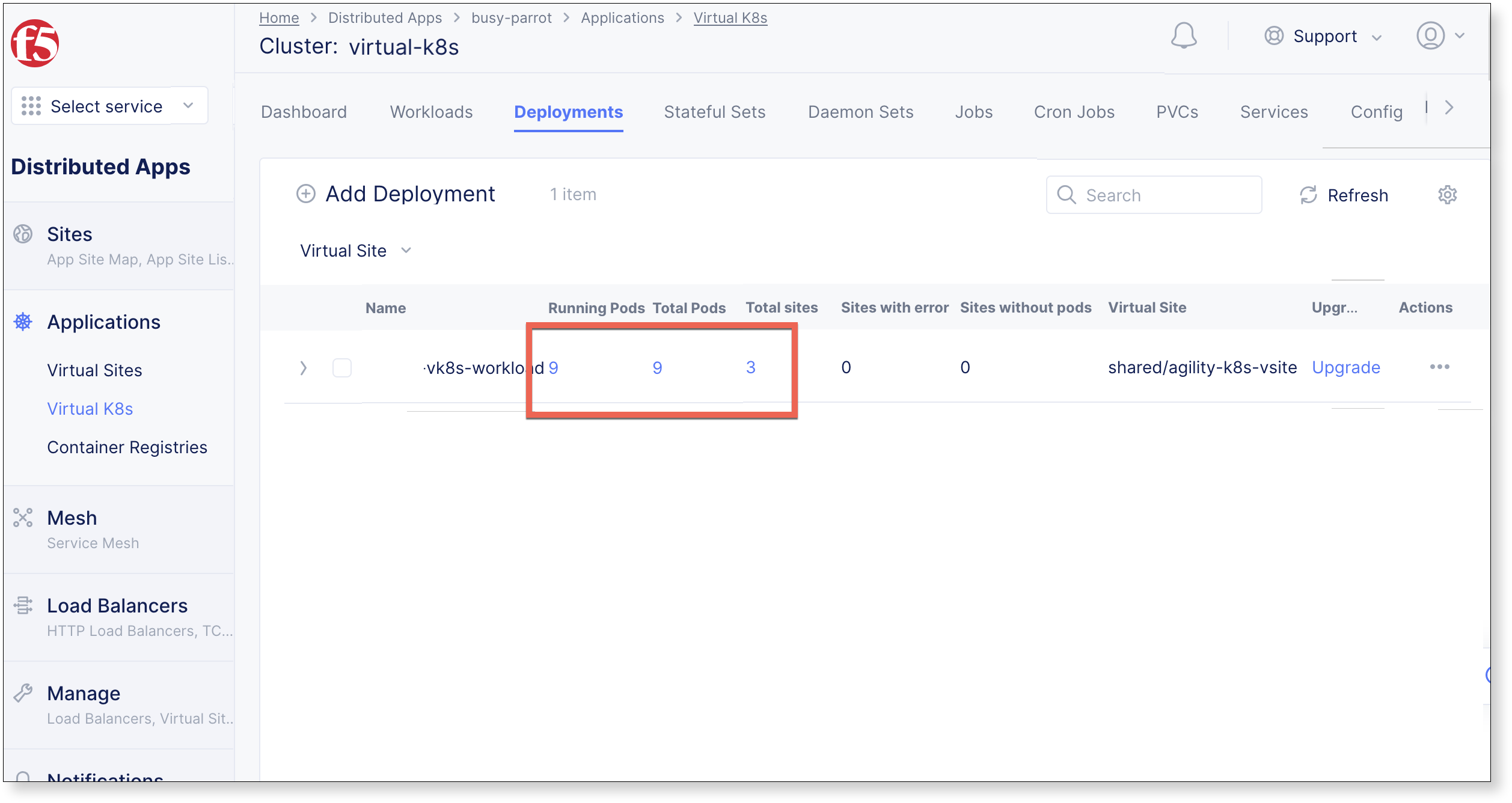Click the search magnifier icon
The width and height of the screenshot is (1512, 803).
click(1066, 195)
